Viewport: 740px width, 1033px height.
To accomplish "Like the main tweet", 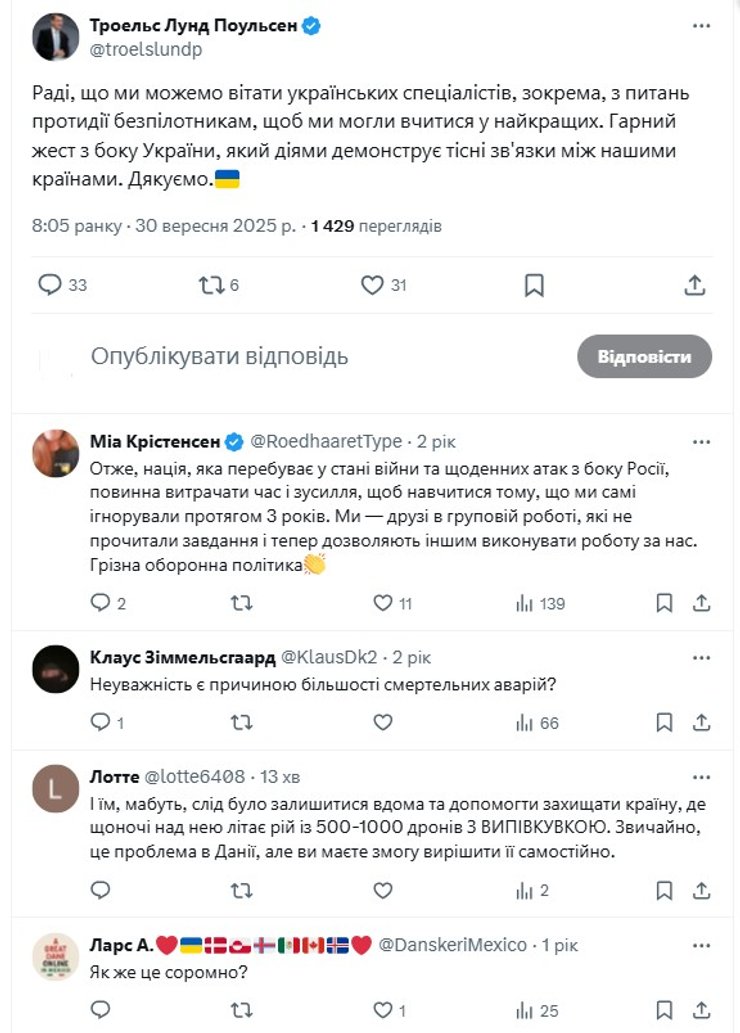I will tap(372, 285).
